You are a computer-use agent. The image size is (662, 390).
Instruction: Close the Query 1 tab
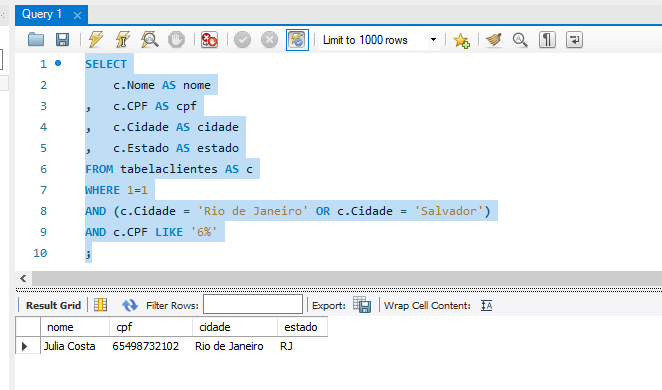[x=77, y=16]
